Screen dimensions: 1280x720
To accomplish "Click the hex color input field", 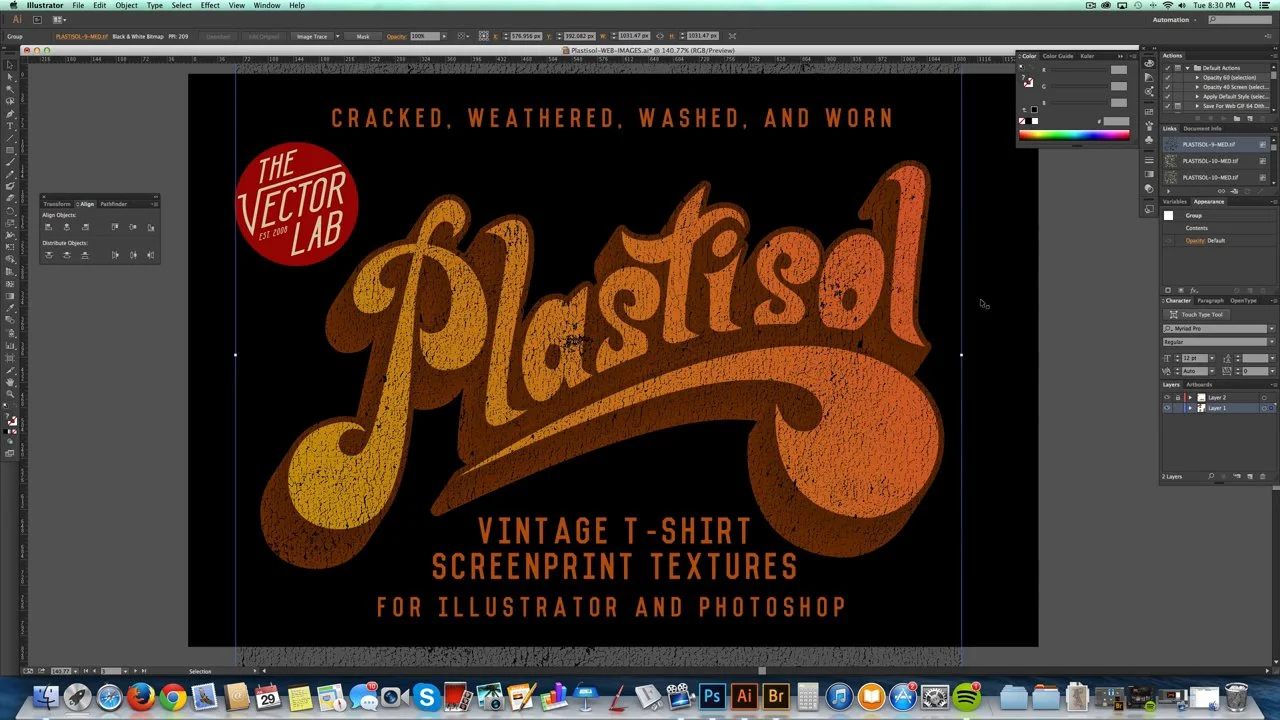I will point(1116,121).
